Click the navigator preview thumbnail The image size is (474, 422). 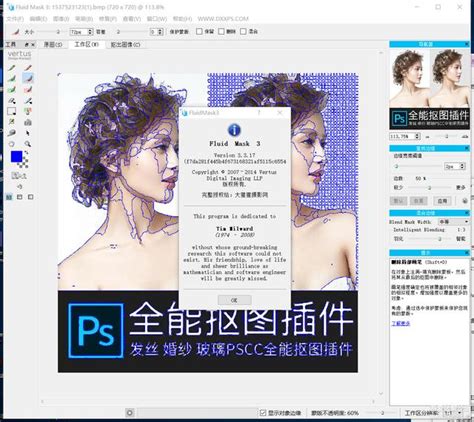pos(430,89)
